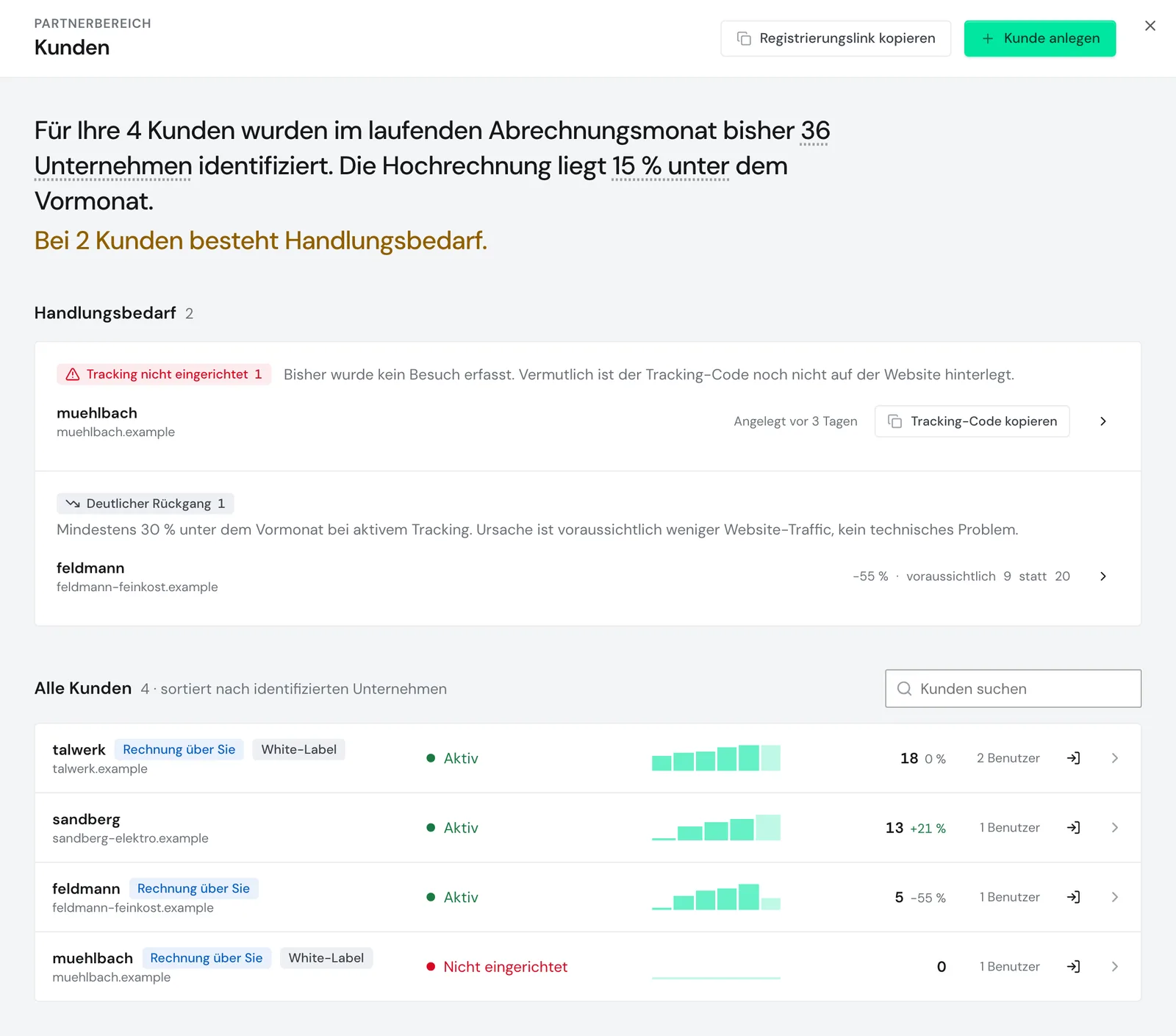Image resolution: width=1176 pixels, height=1036 pixels.
Task: Close the Kunden partner panel
Action: click(1150, 26)
